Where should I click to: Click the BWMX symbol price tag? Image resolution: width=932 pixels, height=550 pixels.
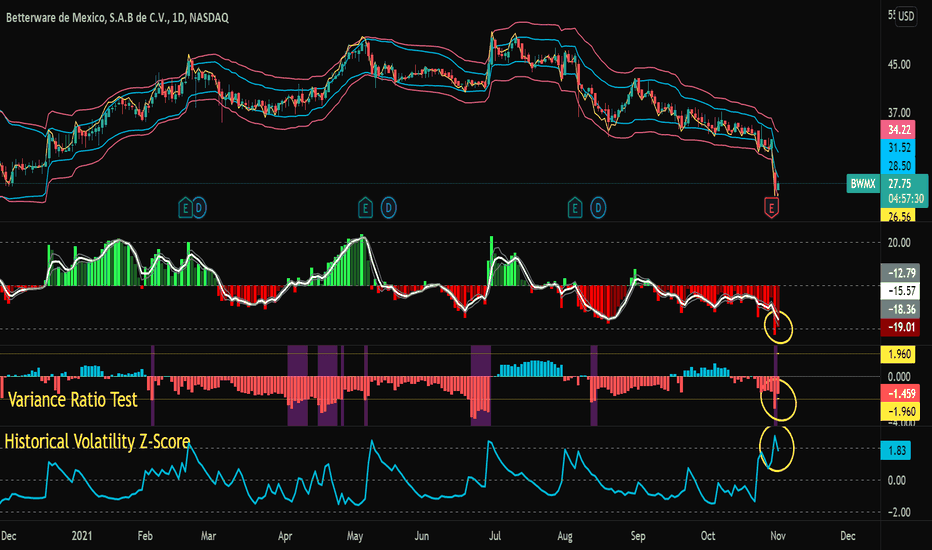pyautogui.click(x=862, y=184)
